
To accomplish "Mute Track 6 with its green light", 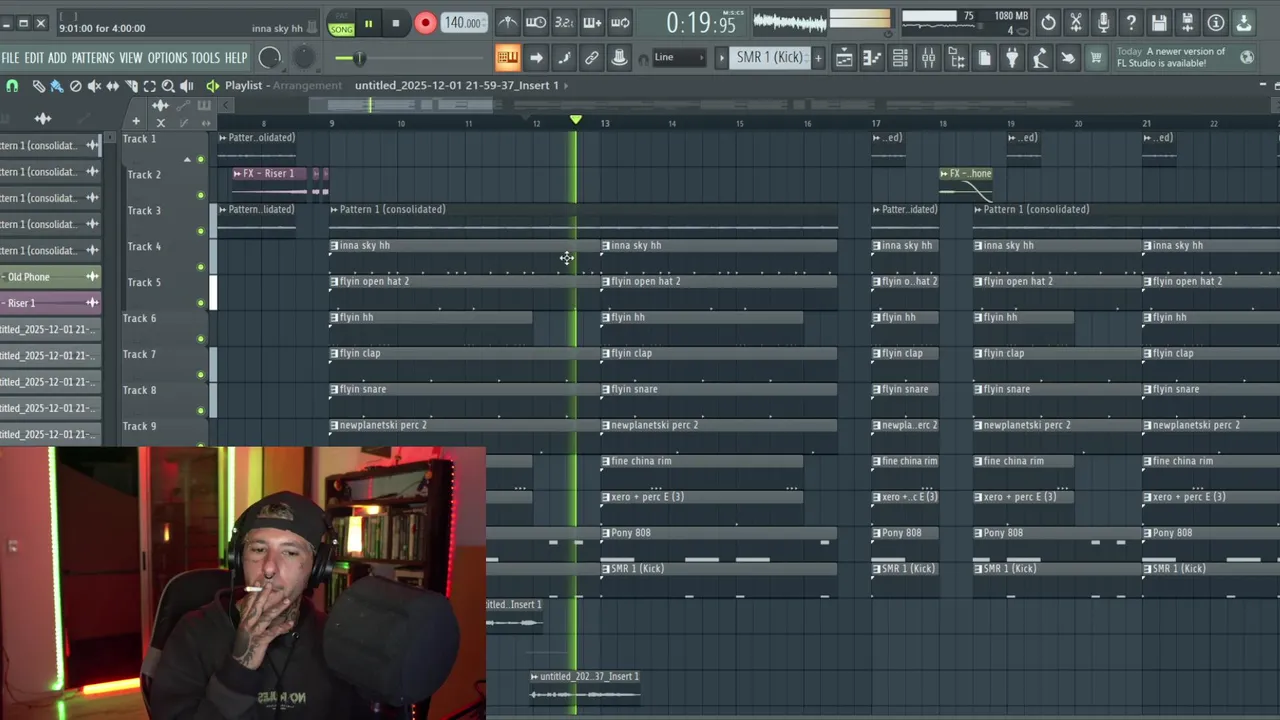I will (200, 339).
